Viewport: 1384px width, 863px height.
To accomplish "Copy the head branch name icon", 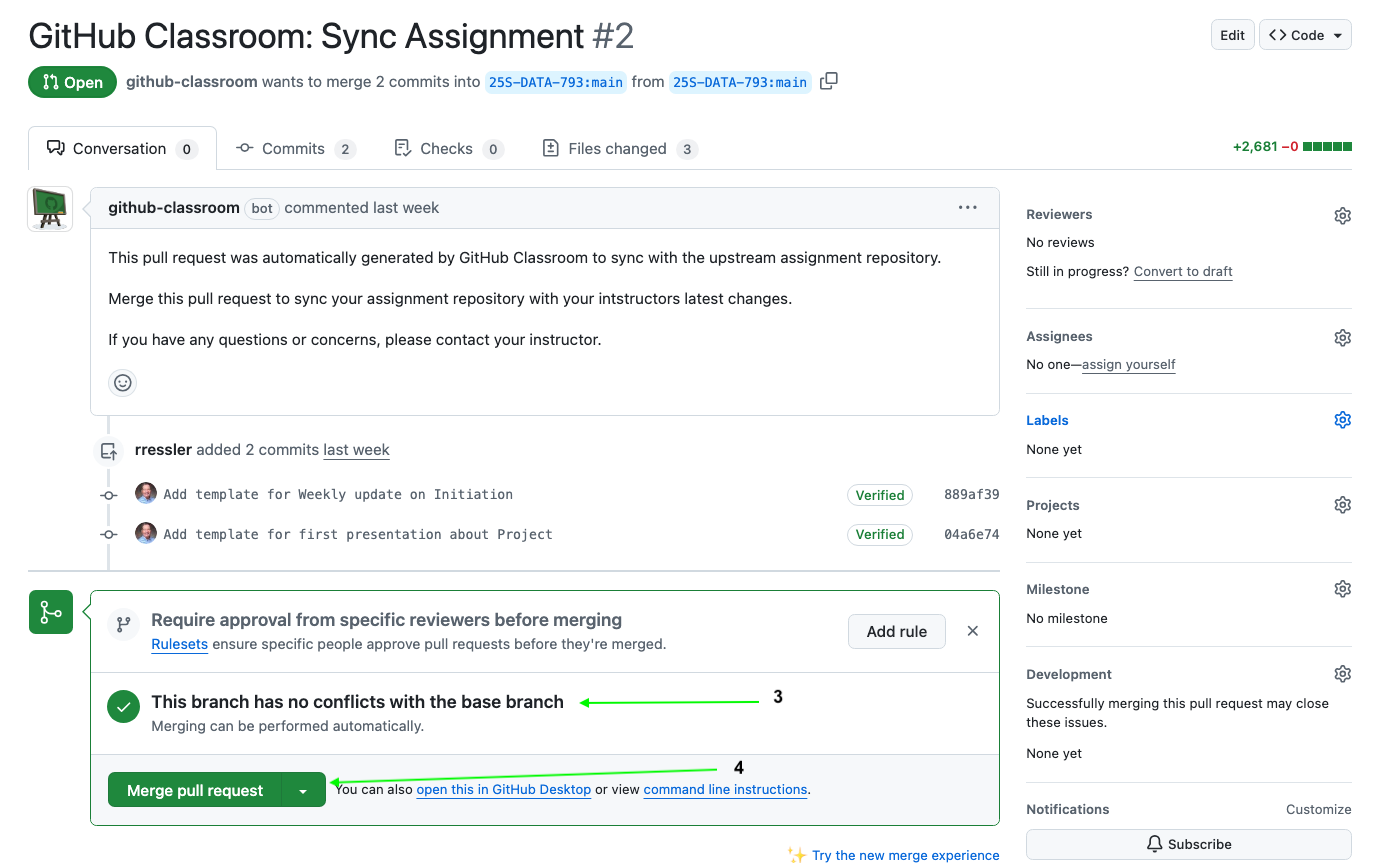I will pyautogui.click(x=828, y=81).
